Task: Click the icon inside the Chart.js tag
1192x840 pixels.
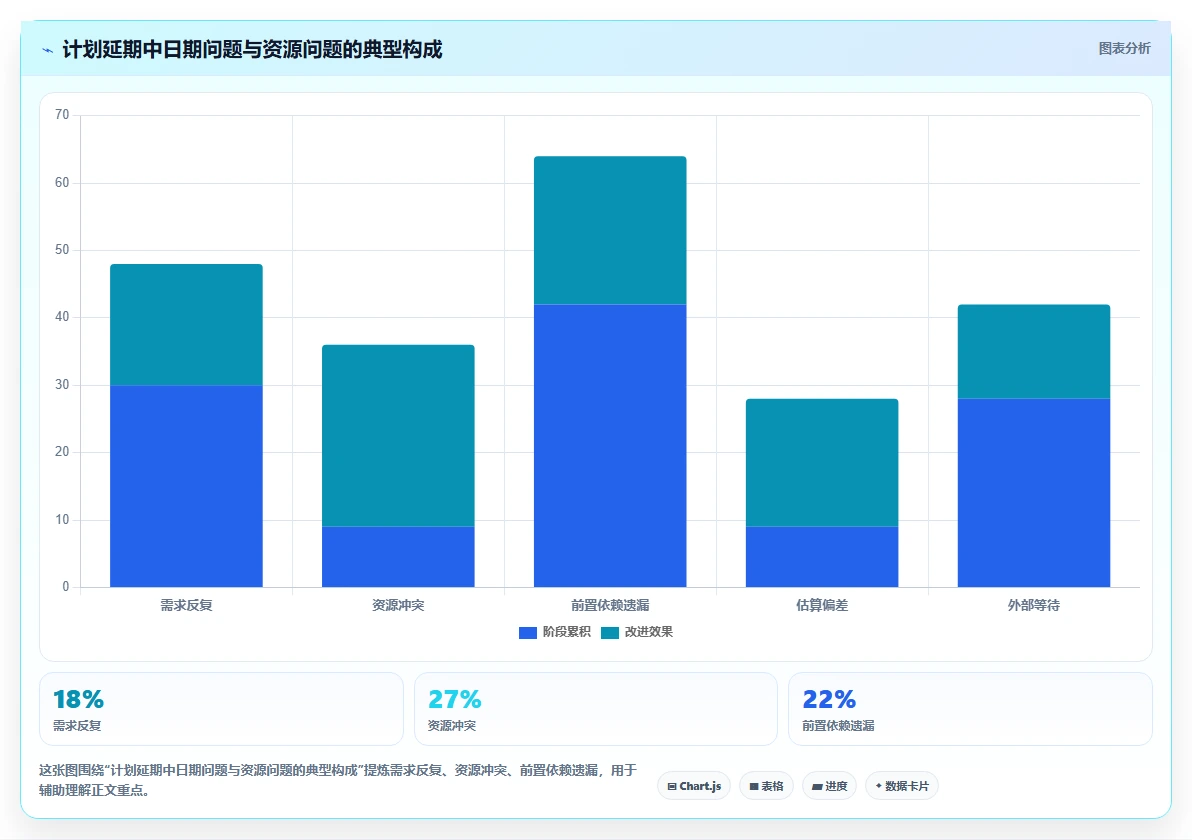Action: point(672,787)
